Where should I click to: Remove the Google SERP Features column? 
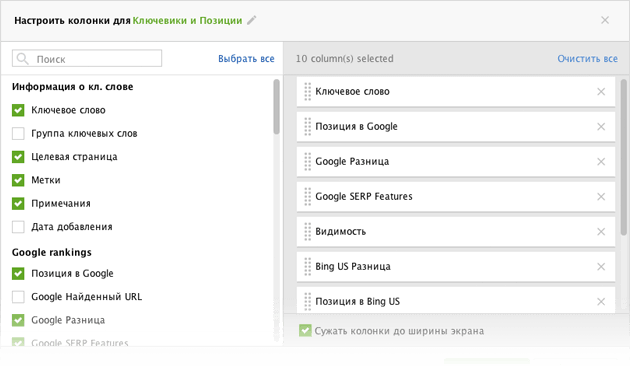[x=601, y=196]
